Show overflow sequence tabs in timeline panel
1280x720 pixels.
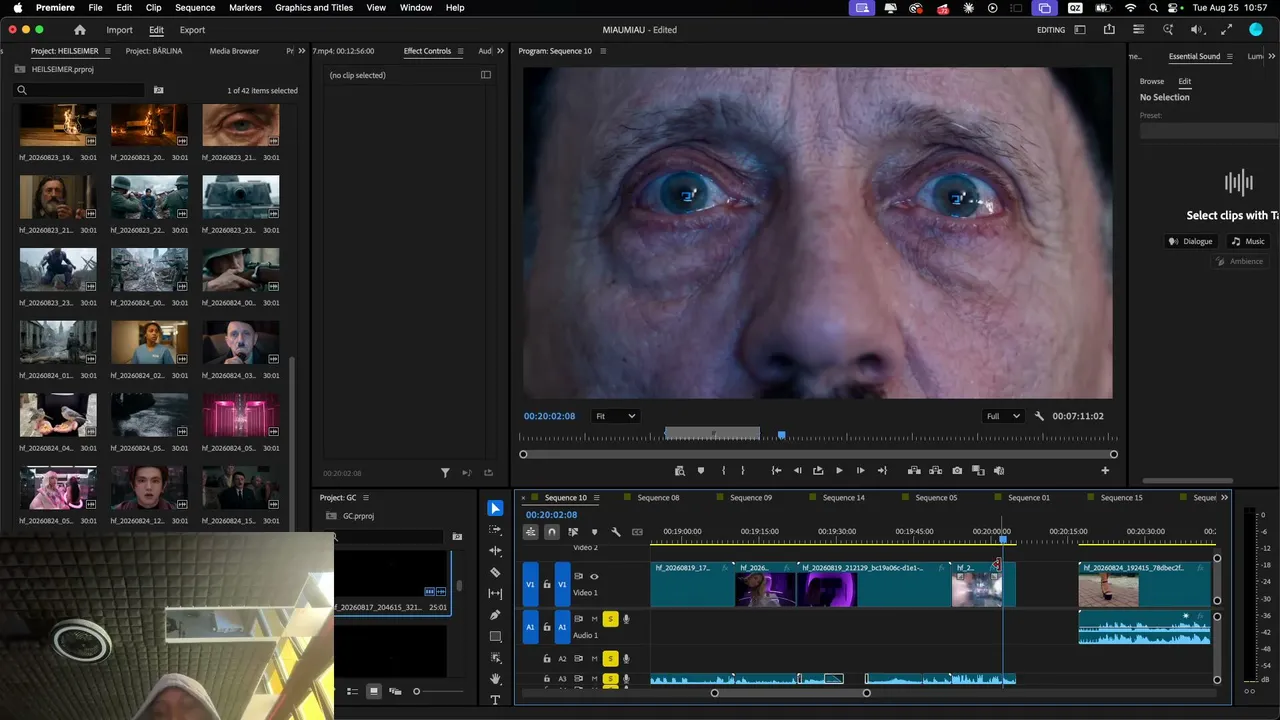1225,498
